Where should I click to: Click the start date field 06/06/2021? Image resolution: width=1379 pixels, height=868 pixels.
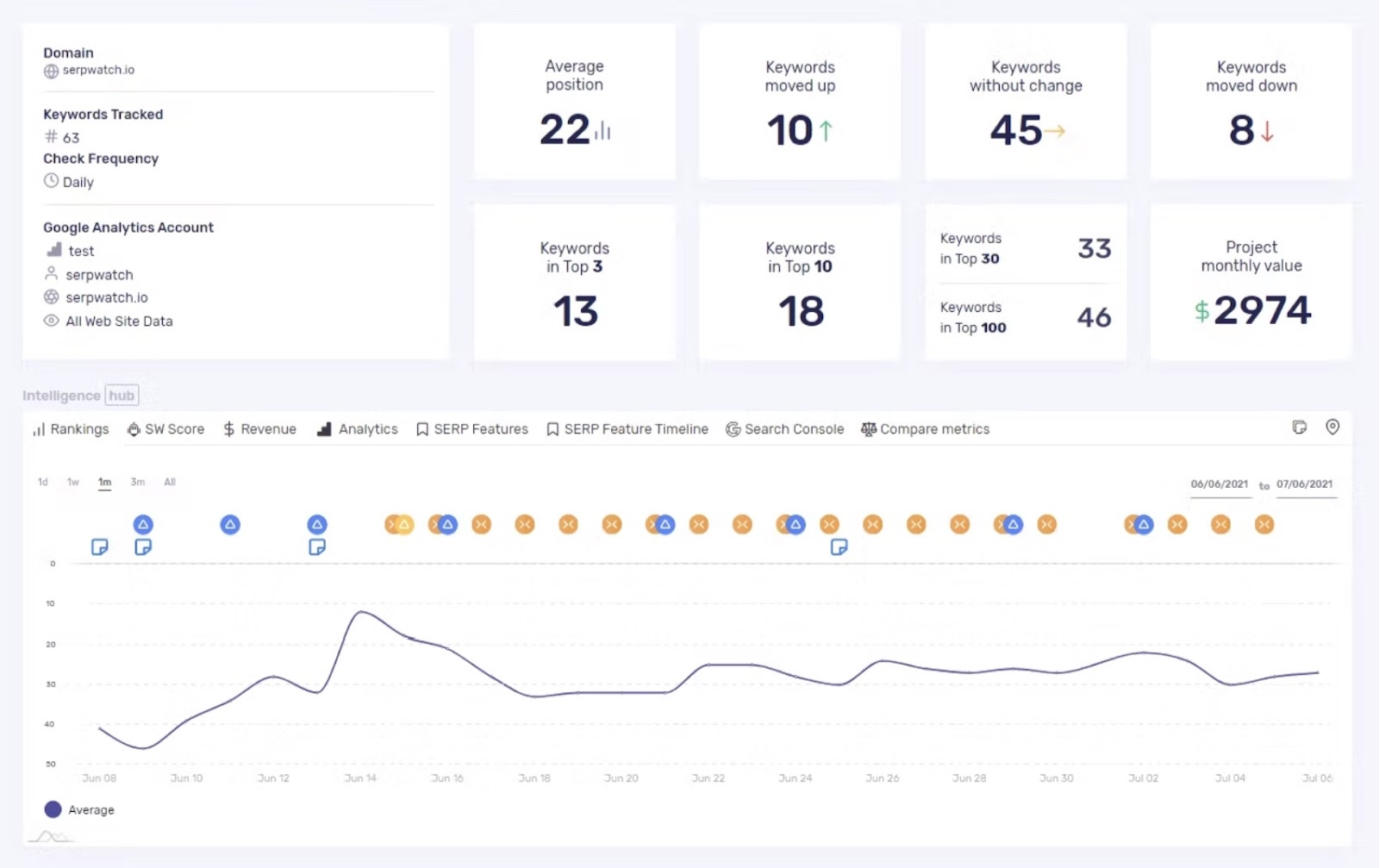tap(1219, 484)
